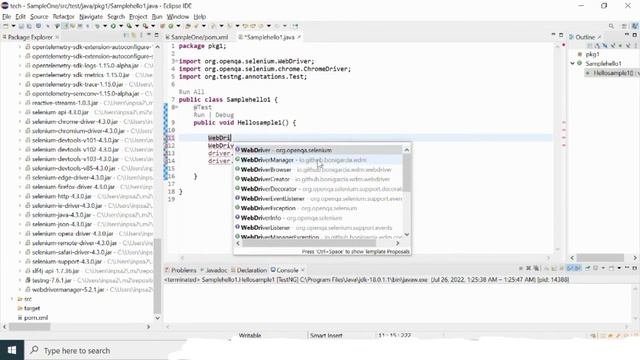
Task: Click Run code lens above Hellosample1
Action: pos(199,115)
